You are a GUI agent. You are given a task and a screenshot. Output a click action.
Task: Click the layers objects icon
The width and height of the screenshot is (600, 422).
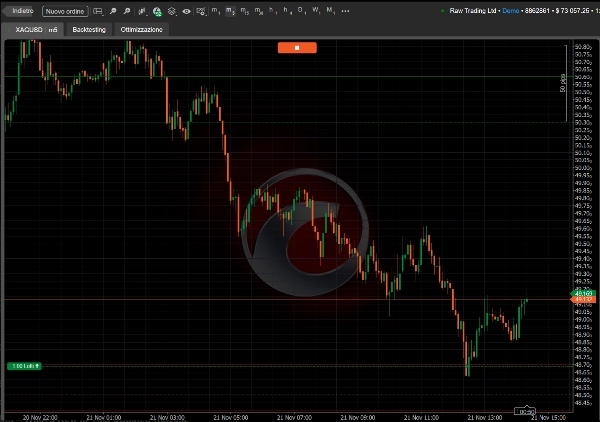pyautogui.click(x=171, y=11)
